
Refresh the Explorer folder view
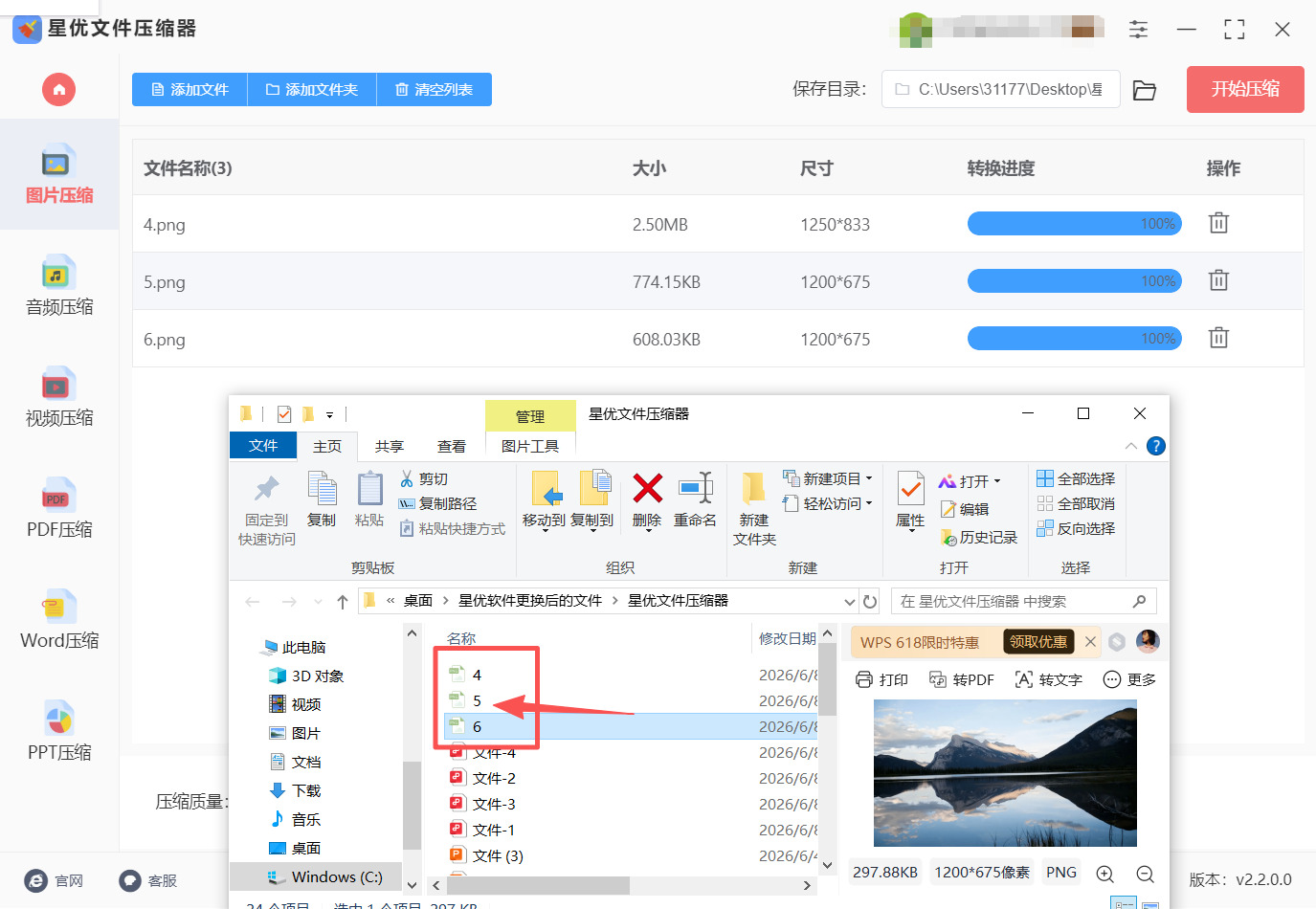pos(870,602)
